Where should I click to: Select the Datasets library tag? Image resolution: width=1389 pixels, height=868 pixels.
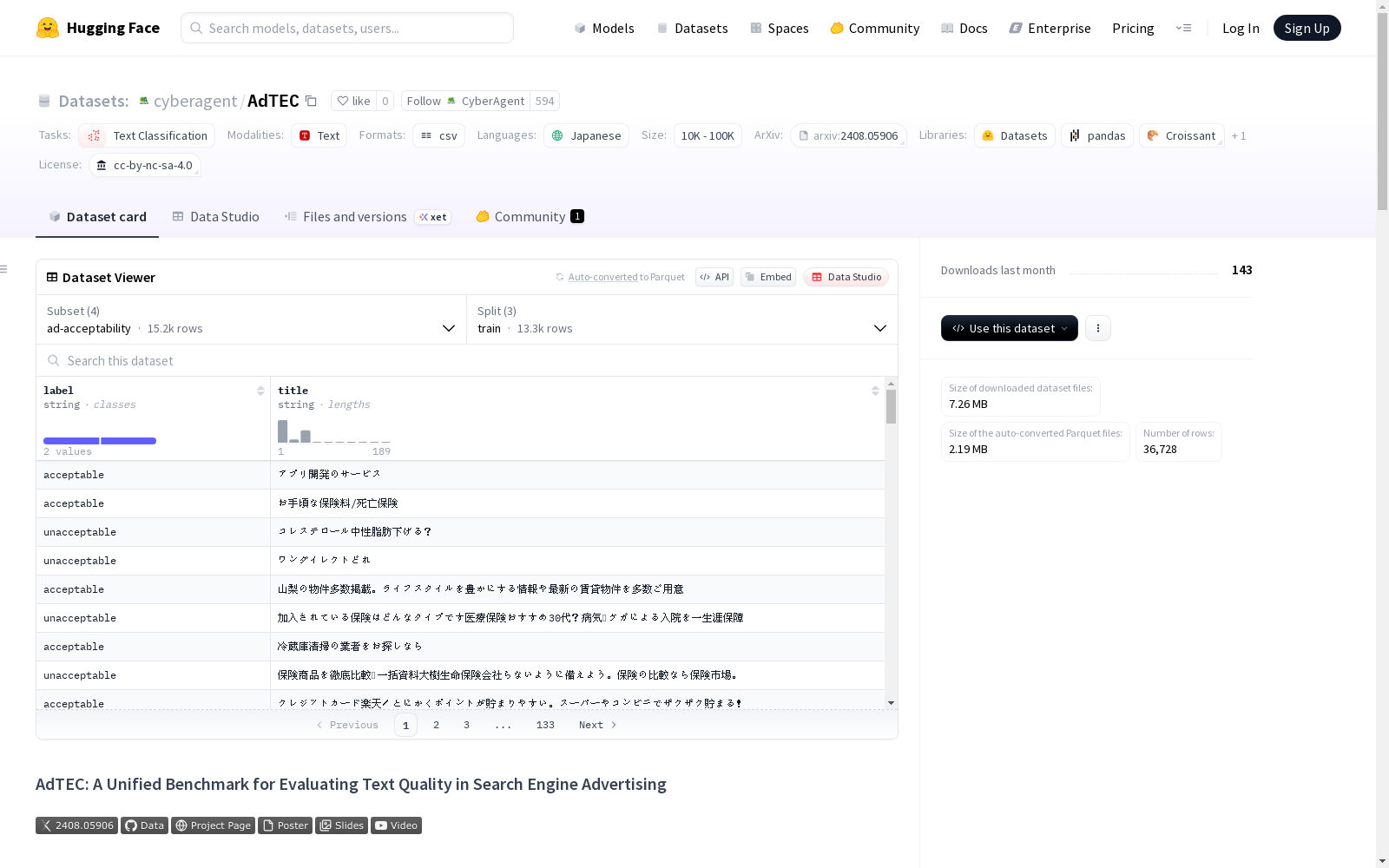(x=1015, y=135)
